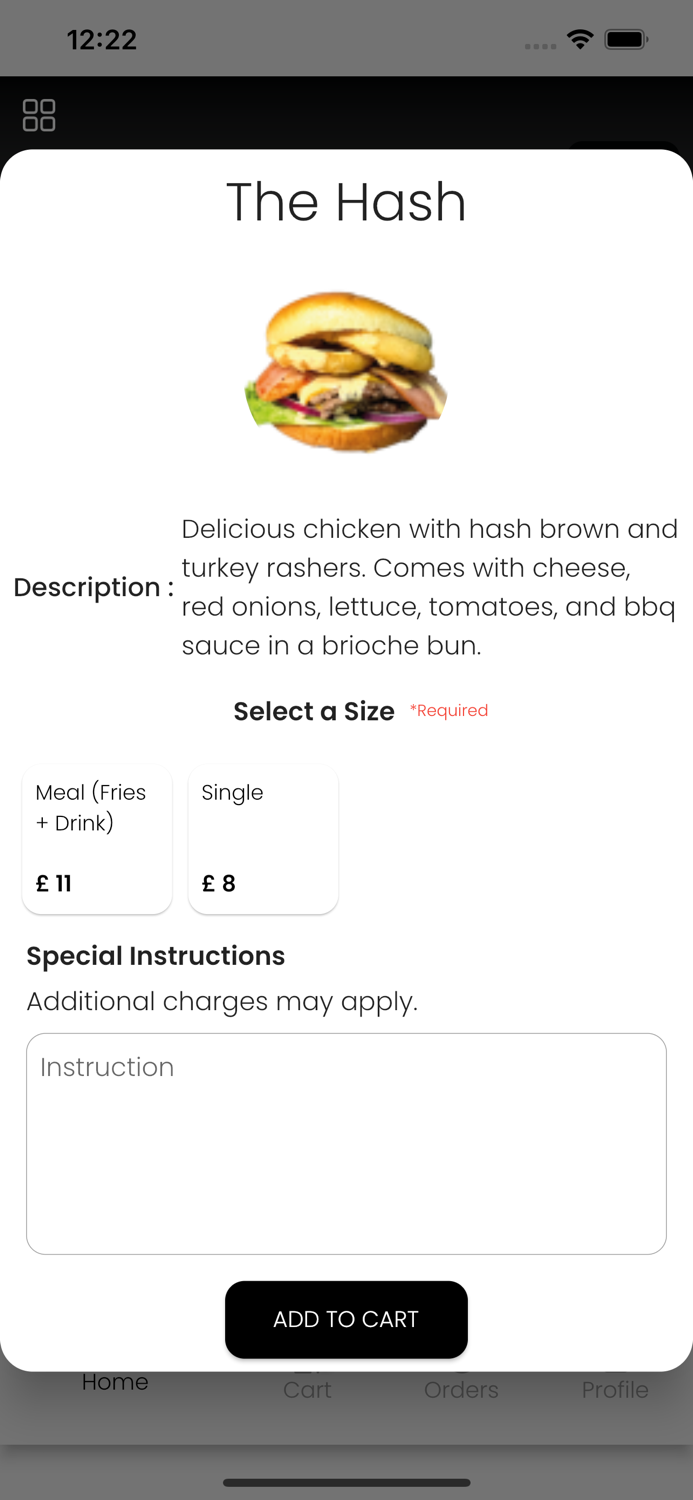View Orders via the bottom navigation icon
The height and width of the screenshot is (1500, 693).
point(461,1389)
